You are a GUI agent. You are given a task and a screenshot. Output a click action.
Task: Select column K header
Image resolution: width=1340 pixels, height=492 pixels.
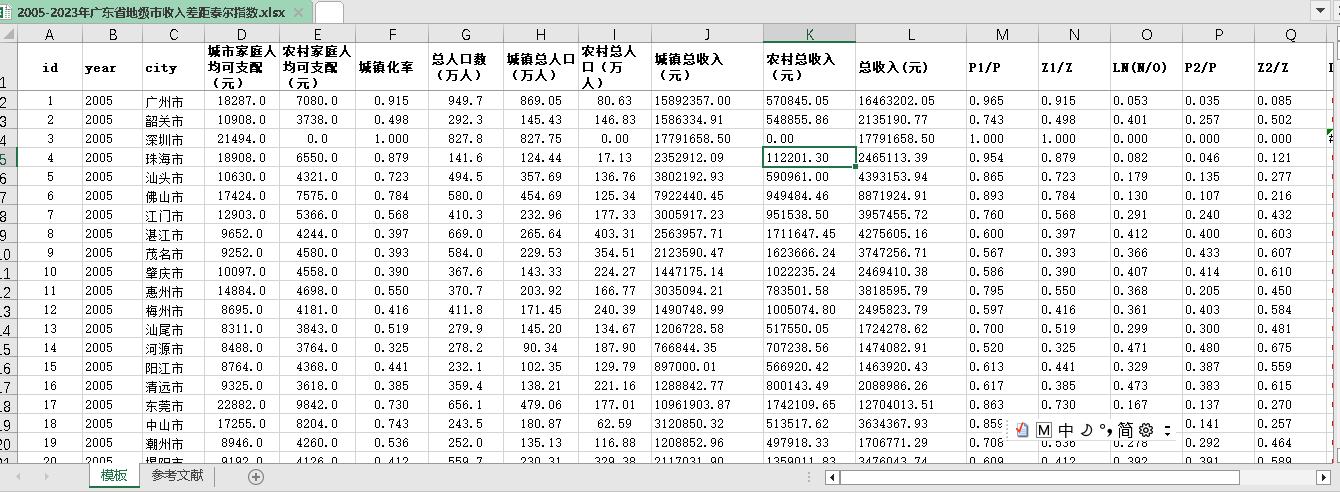809,35
